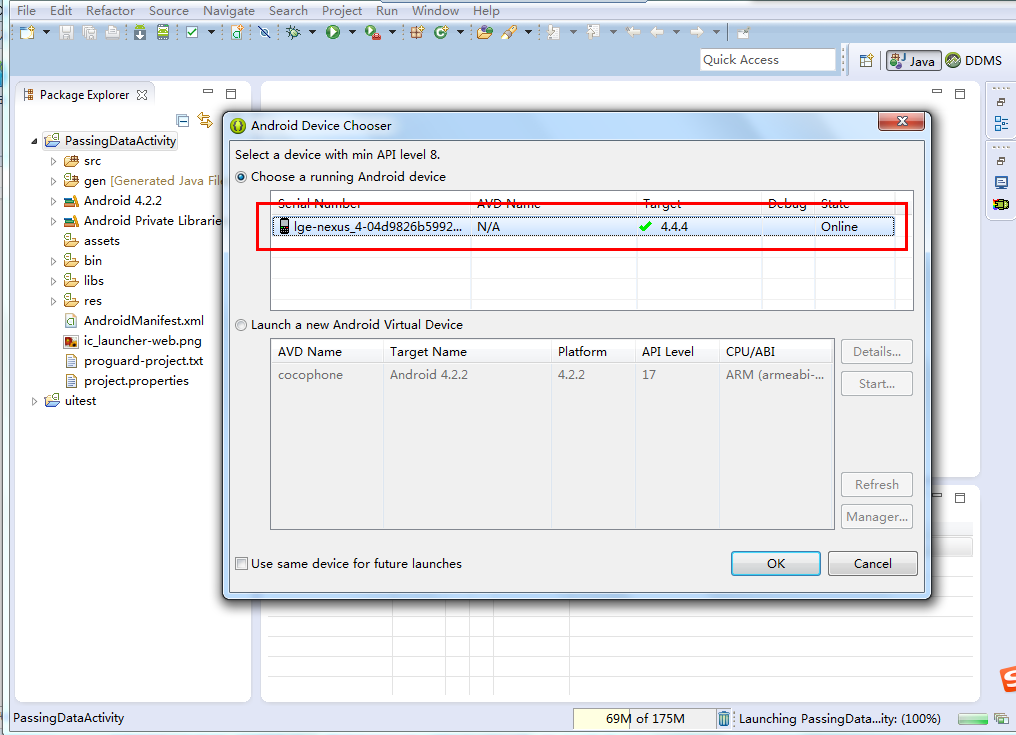Click the Search flashlight toolbar icon

click(x=509, y=32)
